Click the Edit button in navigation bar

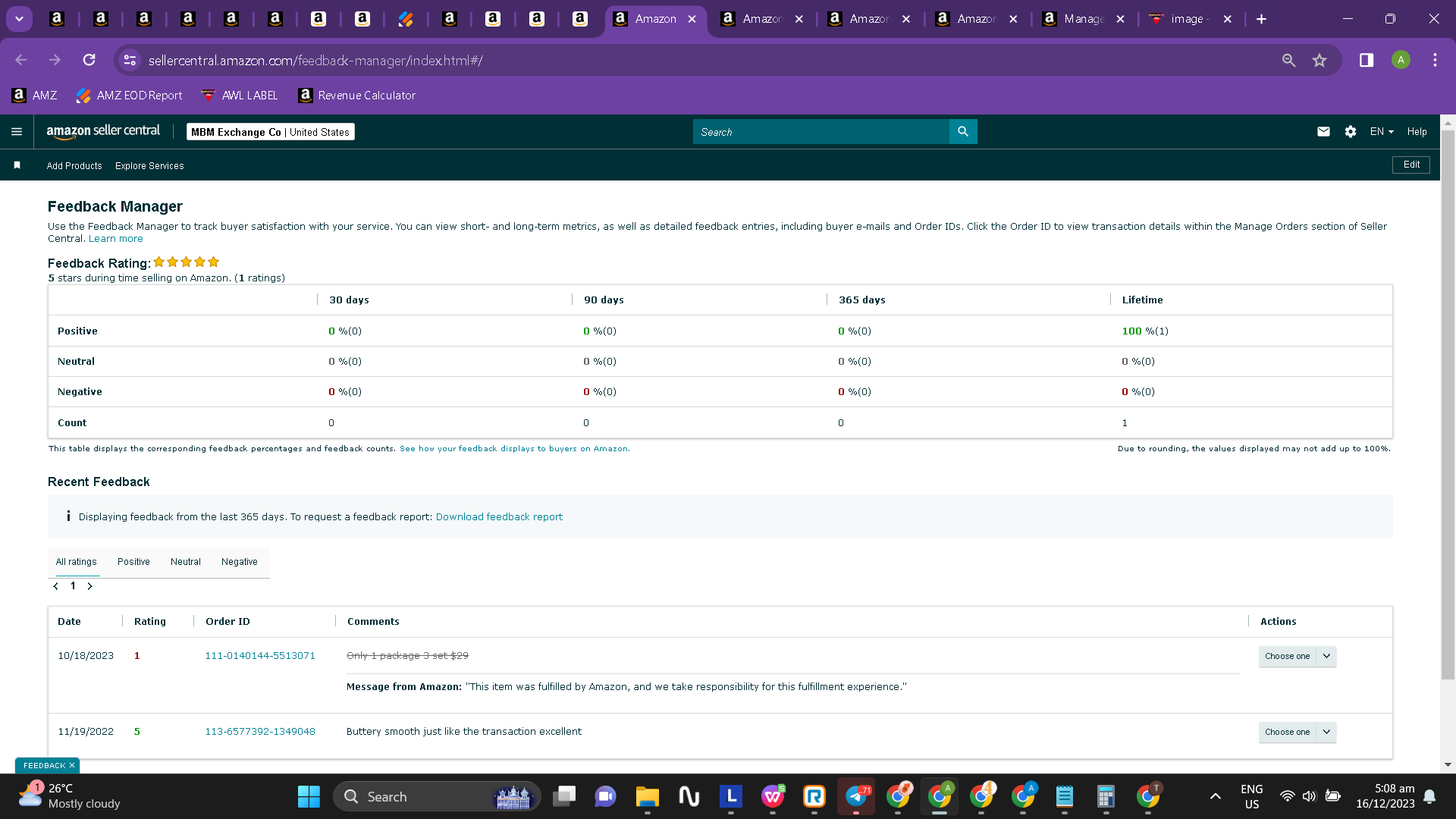pyautogui.click(x=1411, y=165)
